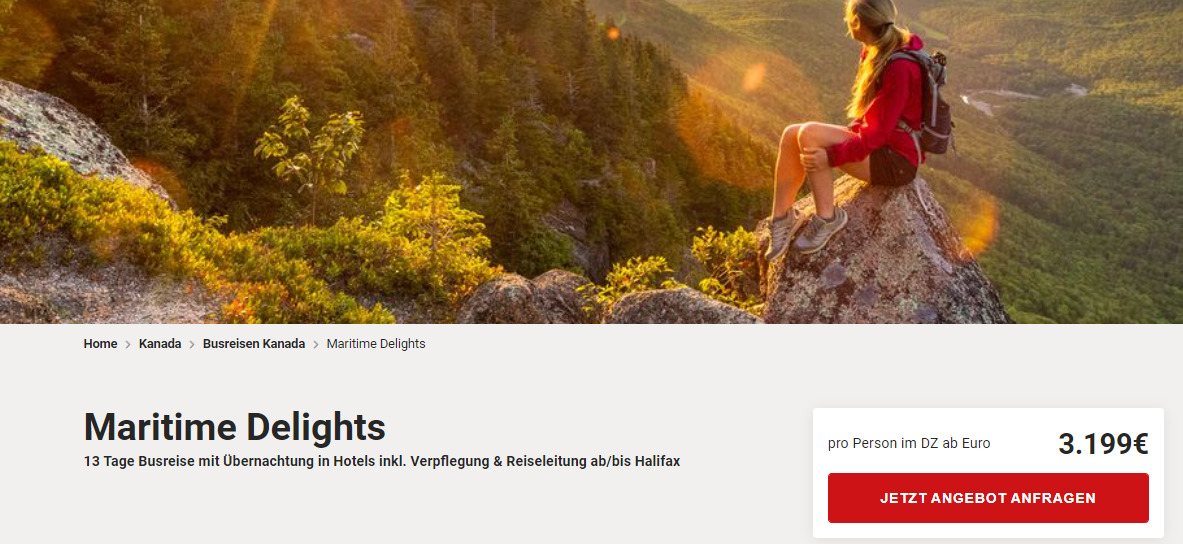Click the chevron before the Maritime Delights breadcrumb

(x=316, y=345)
